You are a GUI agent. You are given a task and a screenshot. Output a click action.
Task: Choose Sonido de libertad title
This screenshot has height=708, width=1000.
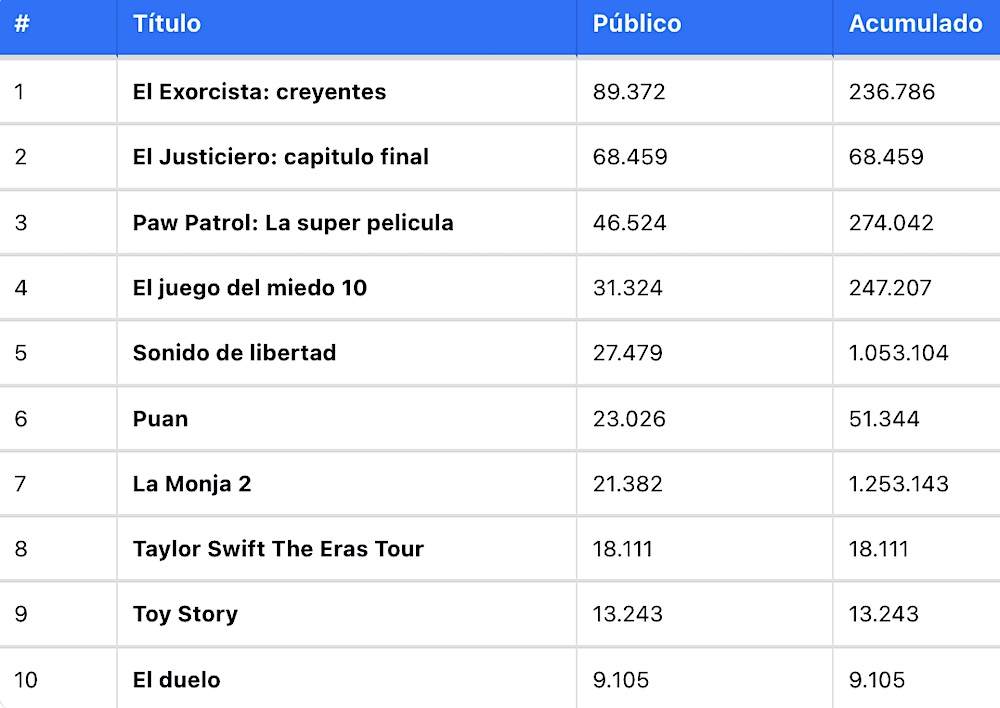pyautogui.click(x=234, y=353)
